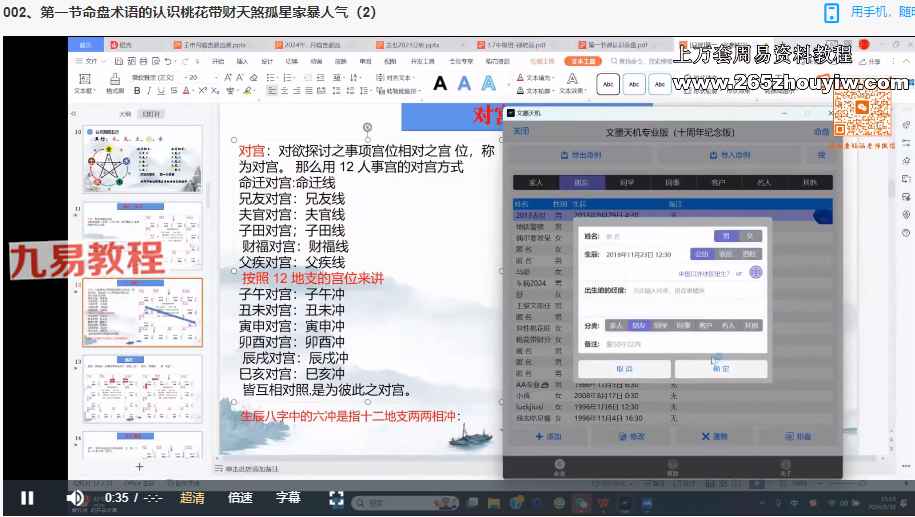
Task: Click 取消 to cancel the dialog
Action: [x=624, y=369]
